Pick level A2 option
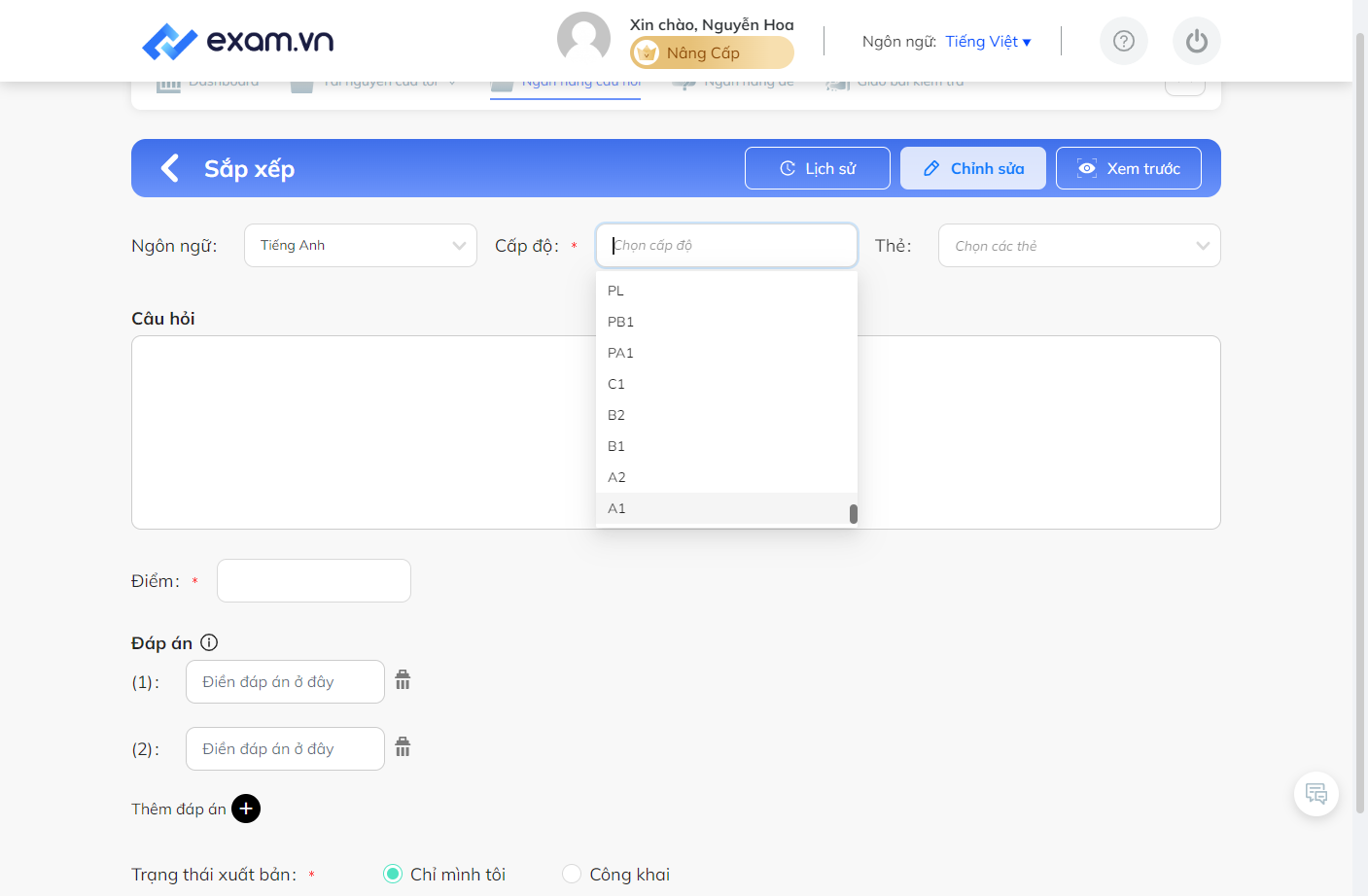This screenshot has width=1368, height=896. click(726, 477)
